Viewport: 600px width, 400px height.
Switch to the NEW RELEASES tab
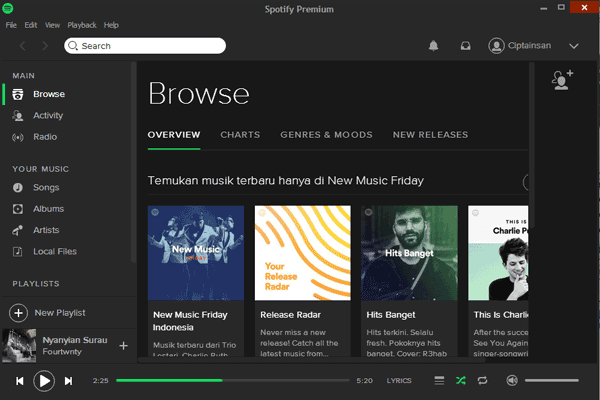coord(430,135)
